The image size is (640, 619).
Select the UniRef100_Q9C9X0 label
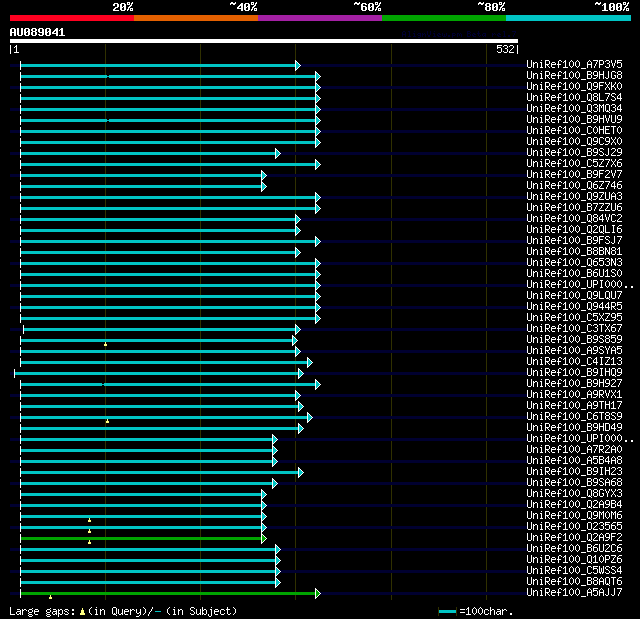point(574,142)
